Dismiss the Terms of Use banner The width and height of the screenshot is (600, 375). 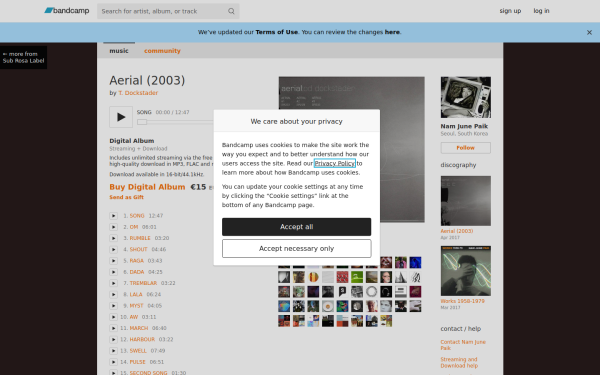(x=589, y=33)
